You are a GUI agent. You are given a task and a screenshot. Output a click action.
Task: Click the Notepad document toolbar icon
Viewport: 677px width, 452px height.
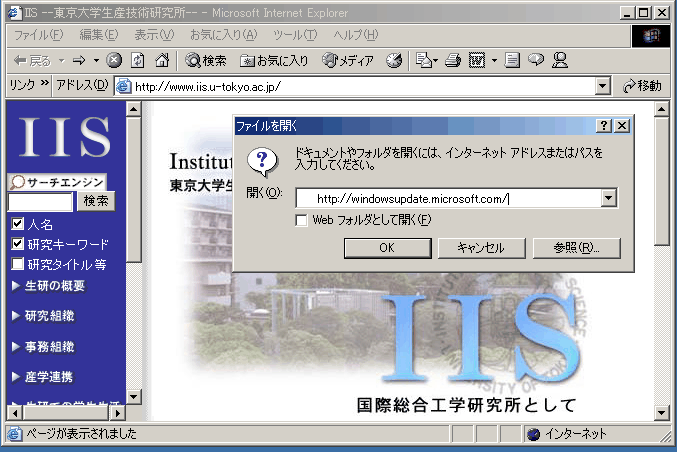pyautogui.click(x=512, y=60)
